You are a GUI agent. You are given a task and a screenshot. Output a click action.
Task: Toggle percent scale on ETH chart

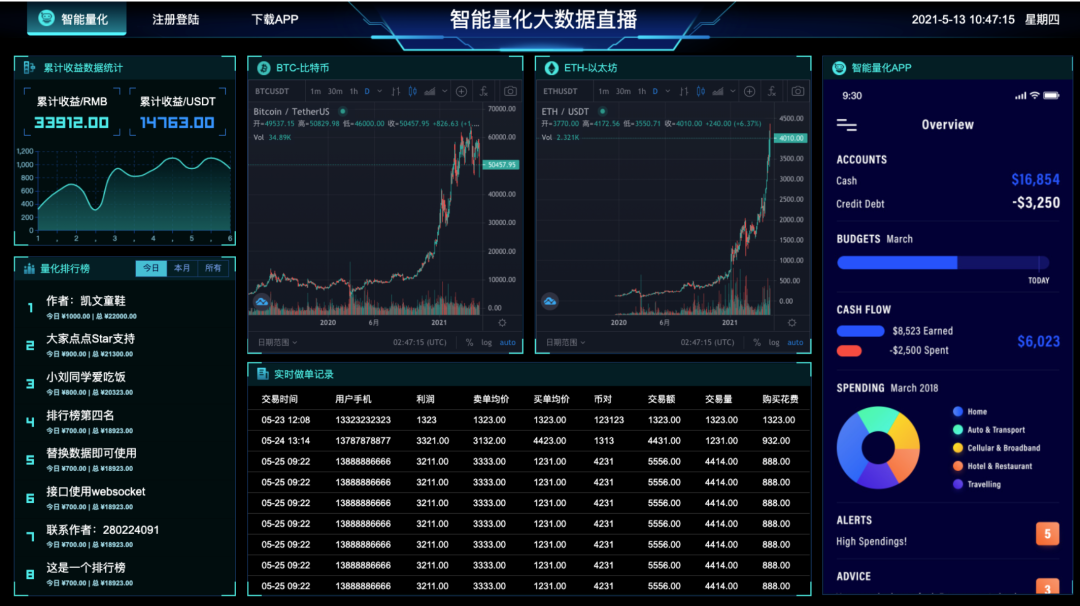[757, 342]
